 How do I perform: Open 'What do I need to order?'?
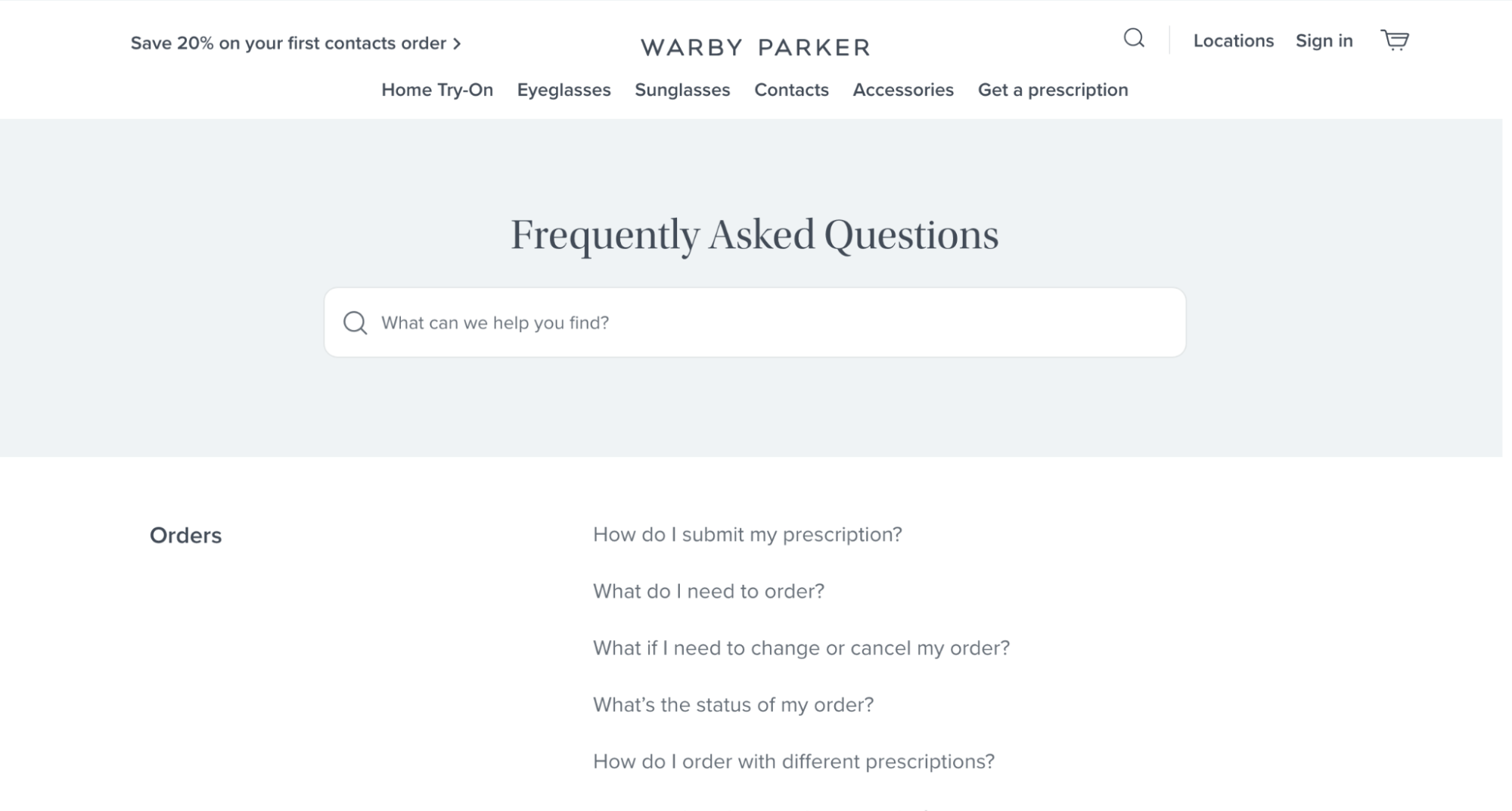pyautogui.click(x=709, y=591)
